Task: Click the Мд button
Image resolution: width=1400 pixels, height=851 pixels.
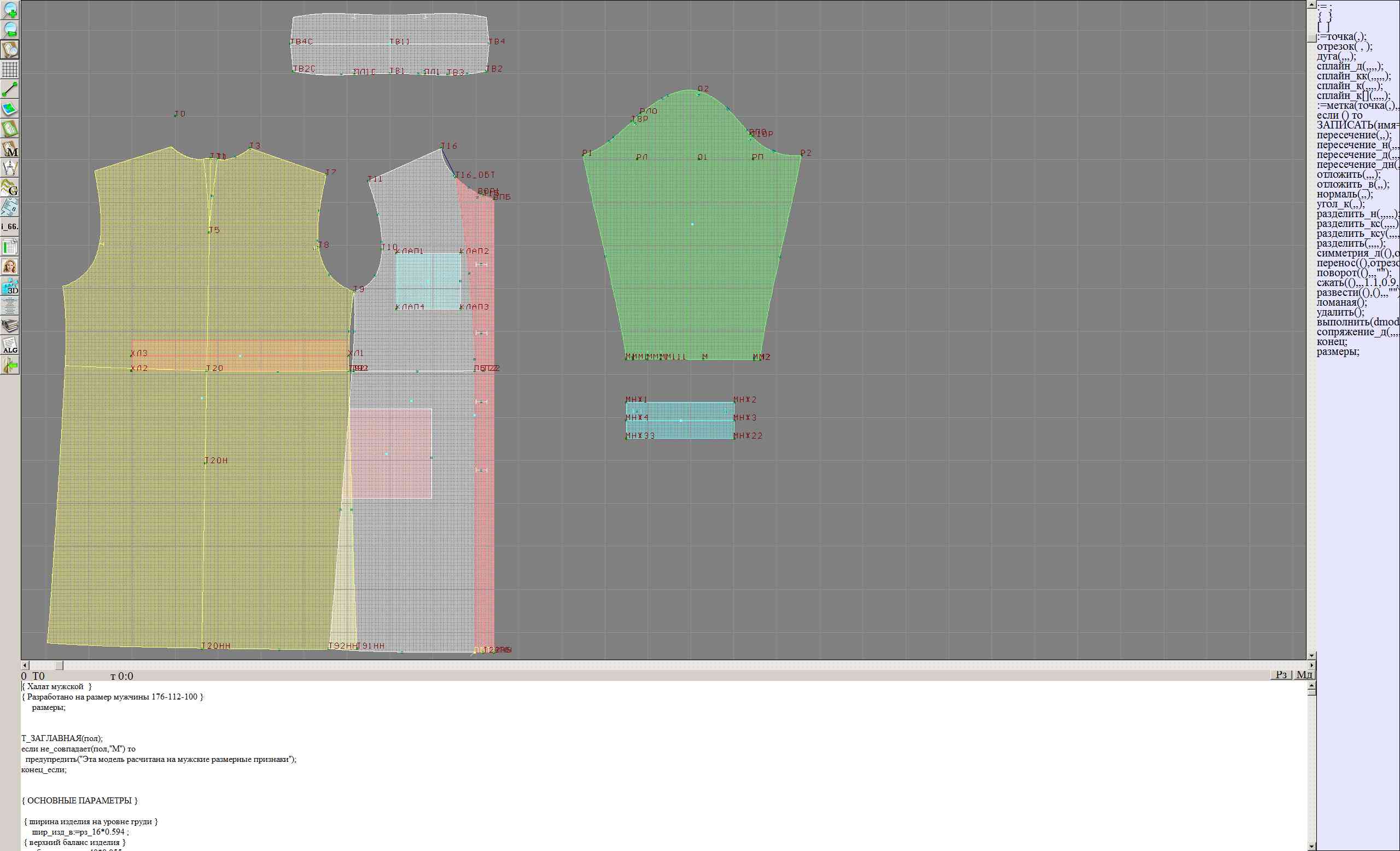Action: pos(1304,674)
